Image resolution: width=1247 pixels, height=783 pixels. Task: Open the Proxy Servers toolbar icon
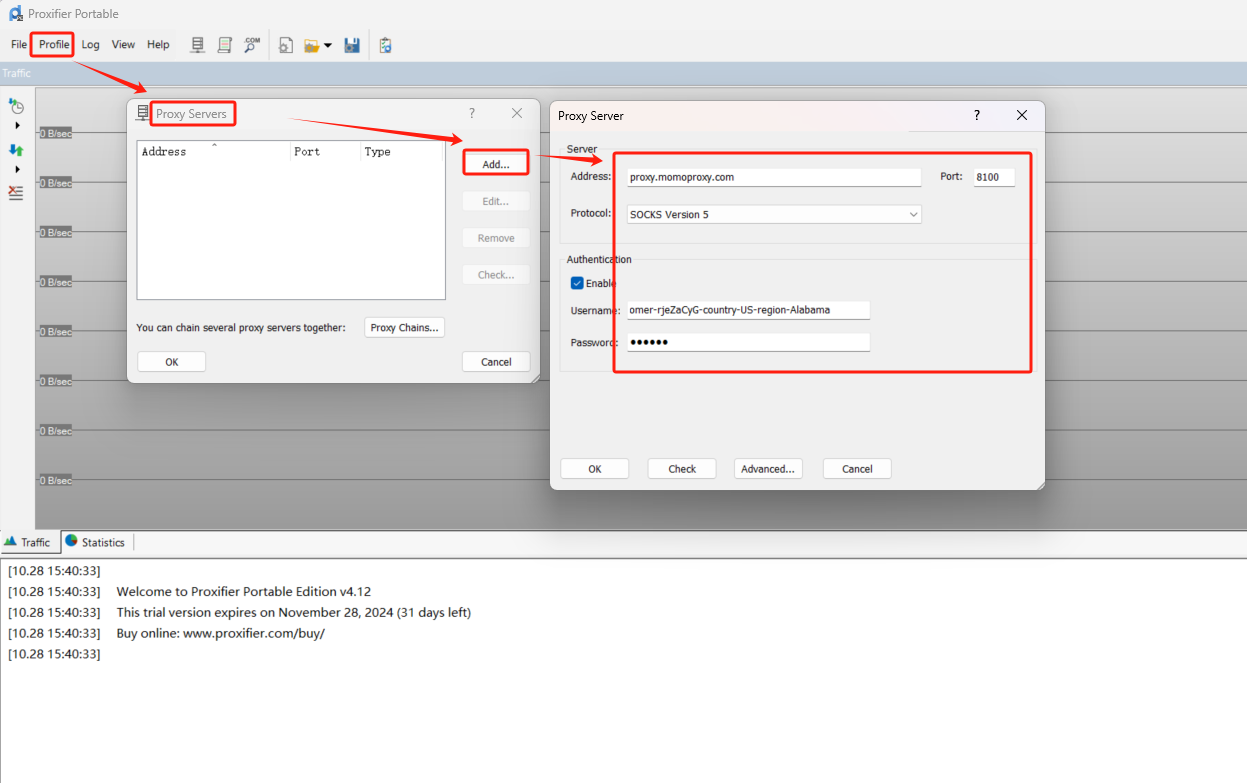point(198,45)
